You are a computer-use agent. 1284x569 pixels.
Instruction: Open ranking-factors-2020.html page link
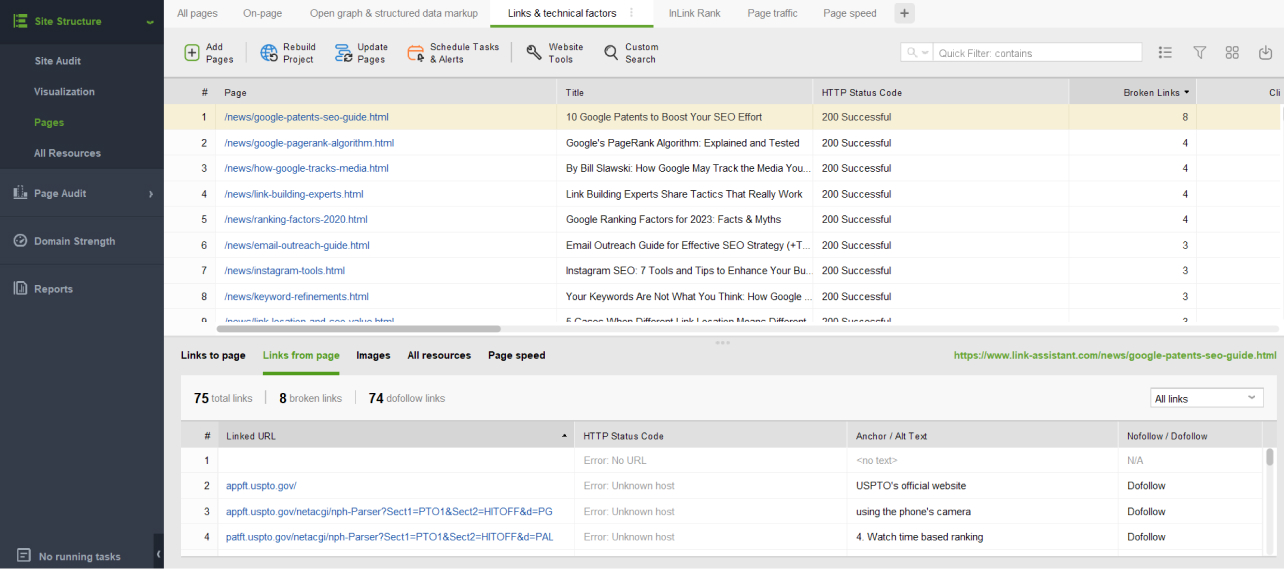[296, 219]
